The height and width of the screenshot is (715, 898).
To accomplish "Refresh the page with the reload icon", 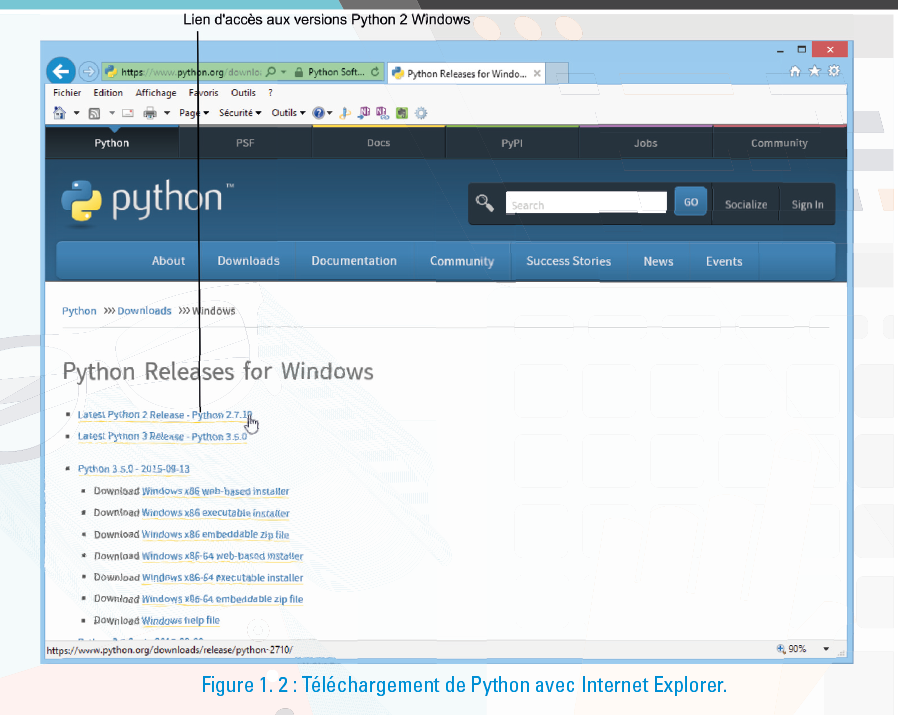I will [375, 72].
